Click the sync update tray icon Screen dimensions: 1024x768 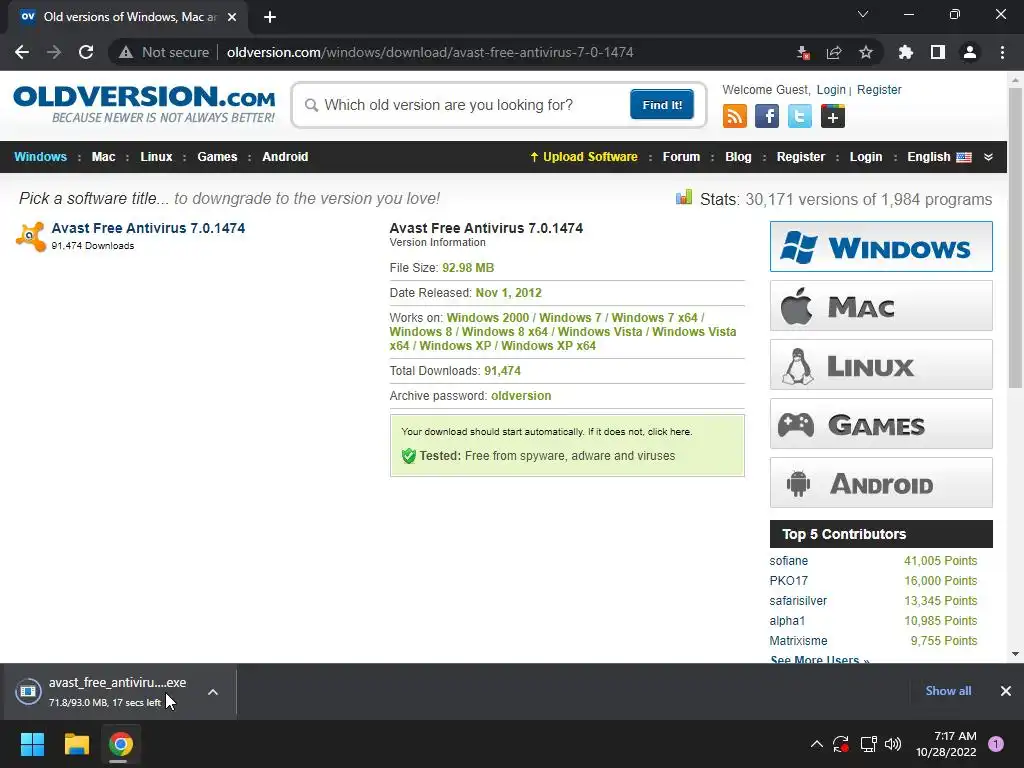coord(841,744)
